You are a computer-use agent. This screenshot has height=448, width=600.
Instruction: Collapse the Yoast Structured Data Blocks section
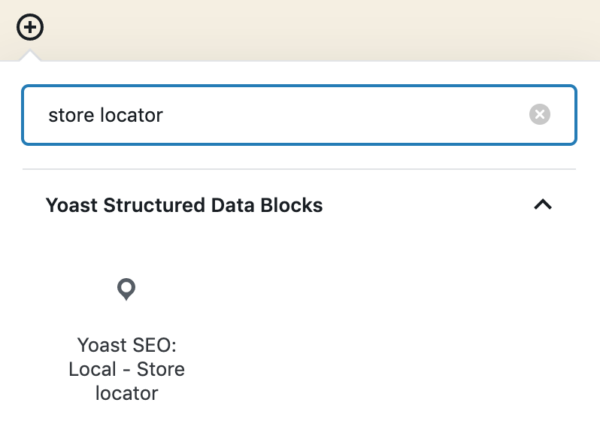[543, 205]
